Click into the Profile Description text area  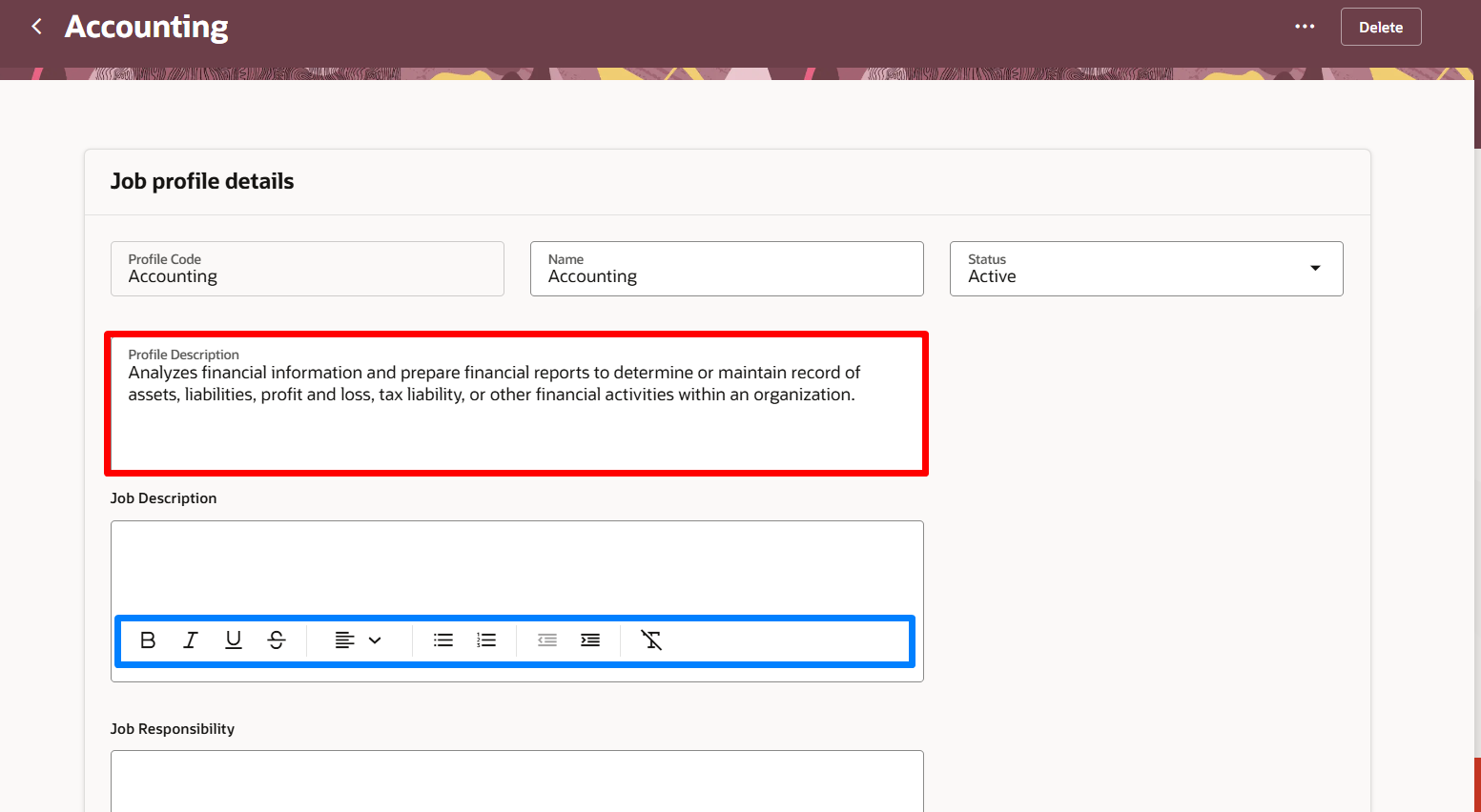pos(516,404)
